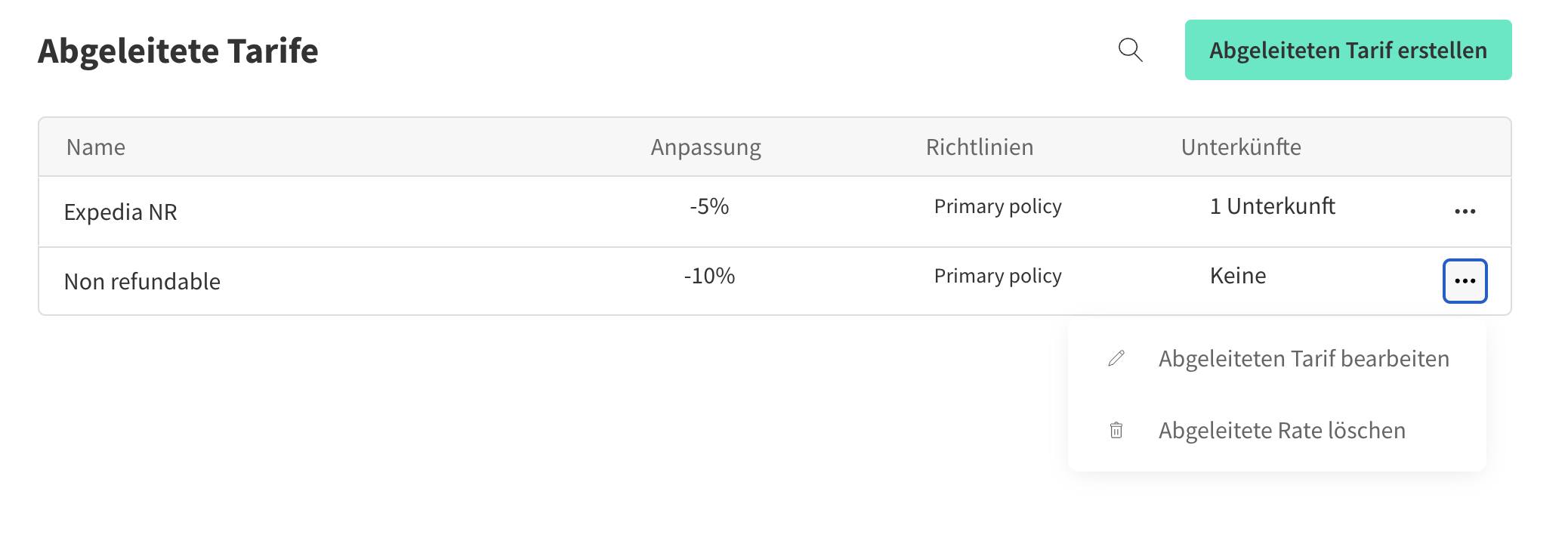The image size is (1568, 538).
Task: Open the search magnifier icon
Action: pos(1130,50)
